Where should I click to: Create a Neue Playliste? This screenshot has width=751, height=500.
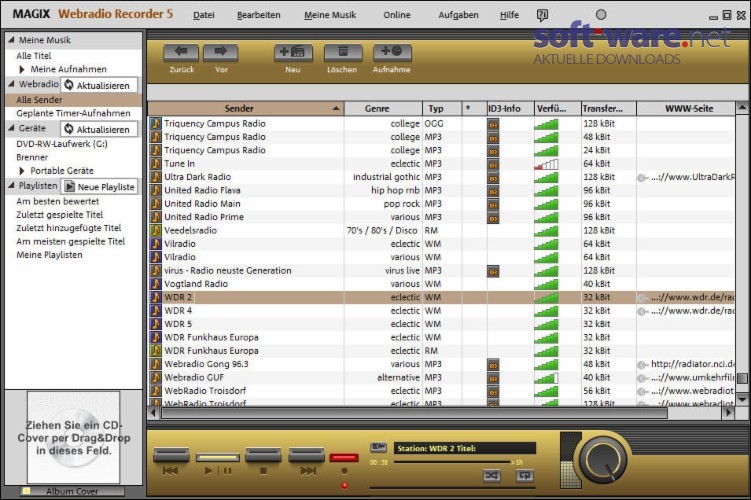pos(99,187)
